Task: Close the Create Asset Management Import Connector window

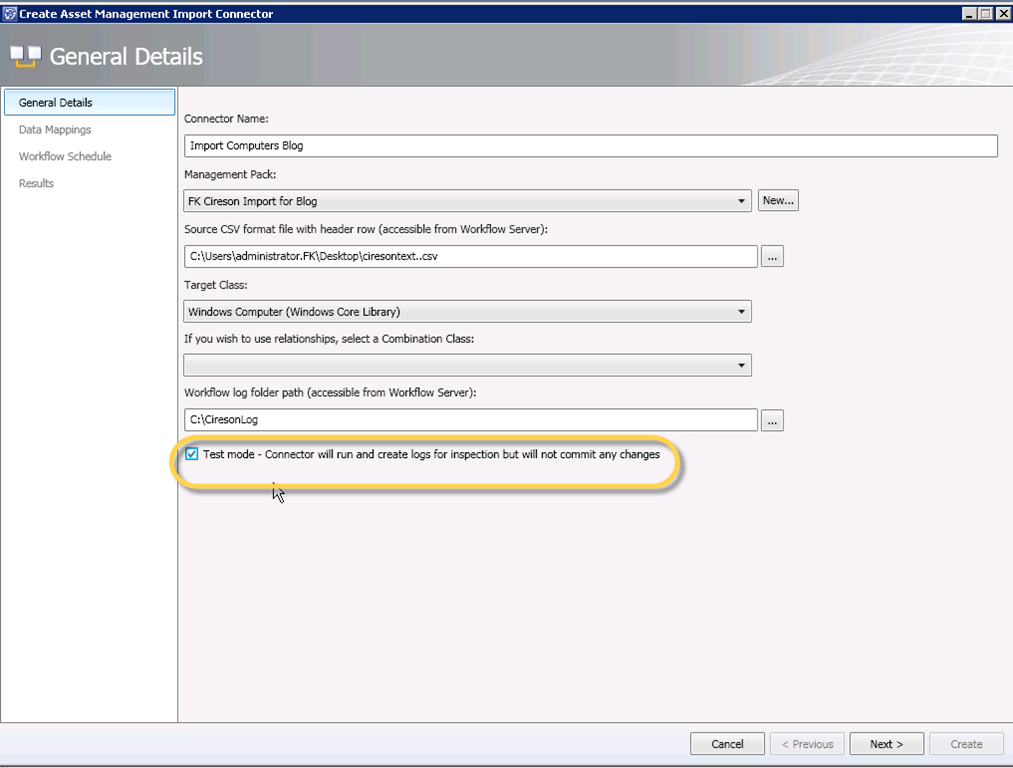Action: [x=1001, y=14]
